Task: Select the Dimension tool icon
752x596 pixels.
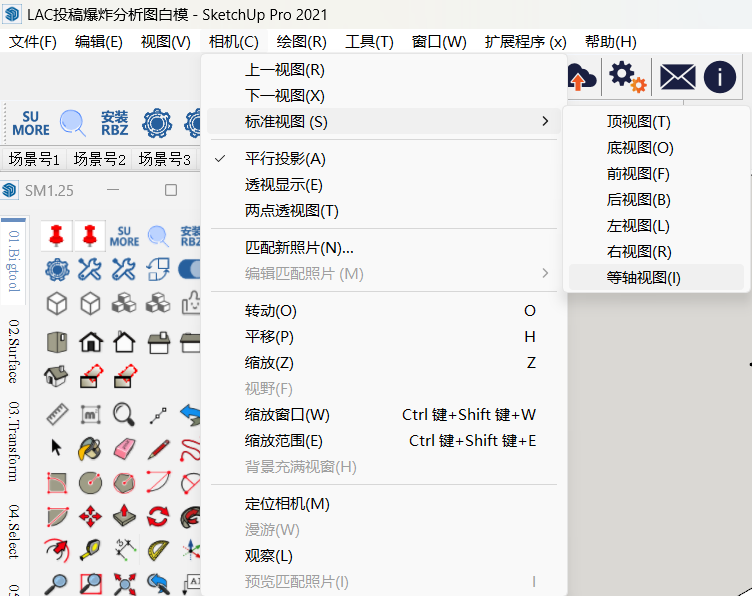Action: click(124, 550)
